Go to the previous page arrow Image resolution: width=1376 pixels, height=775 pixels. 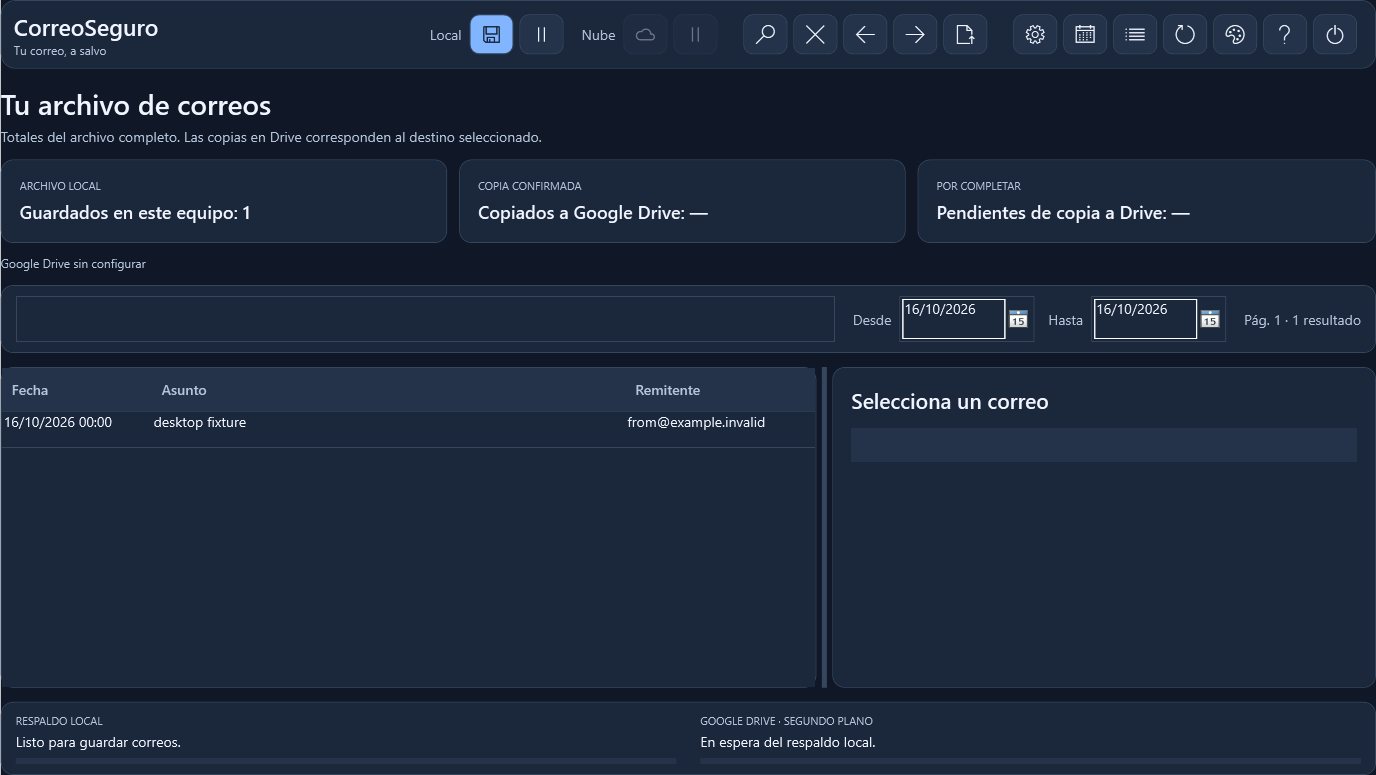point(865,35)
